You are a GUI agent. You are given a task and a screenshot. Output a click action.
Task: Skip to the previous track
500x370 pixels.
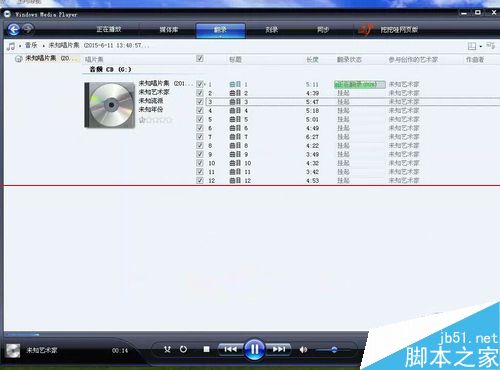tap(231, 349)
